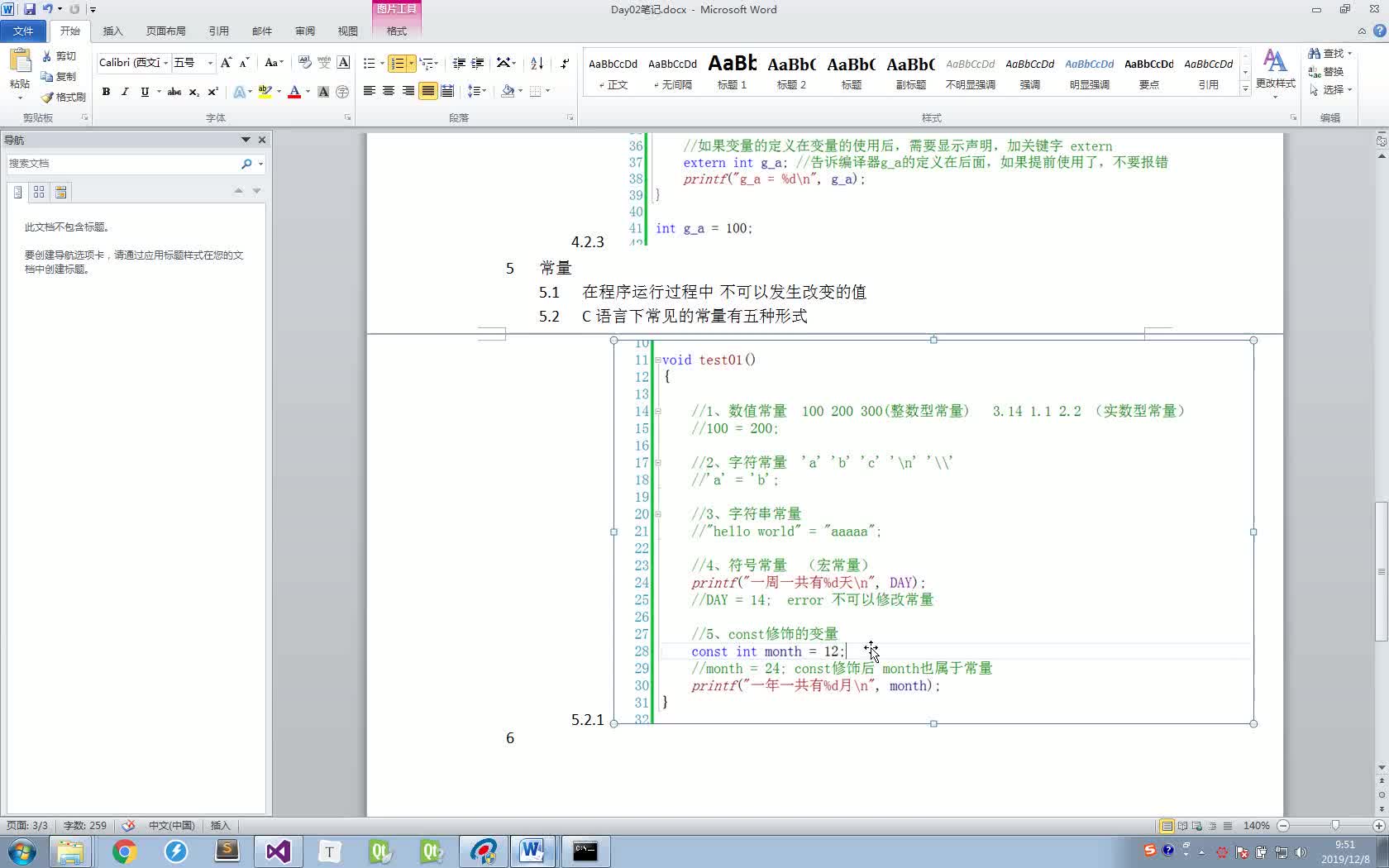1389x868 pixels.
Task: Toggle strikethrough formatting
Action: tap(174, 92)
